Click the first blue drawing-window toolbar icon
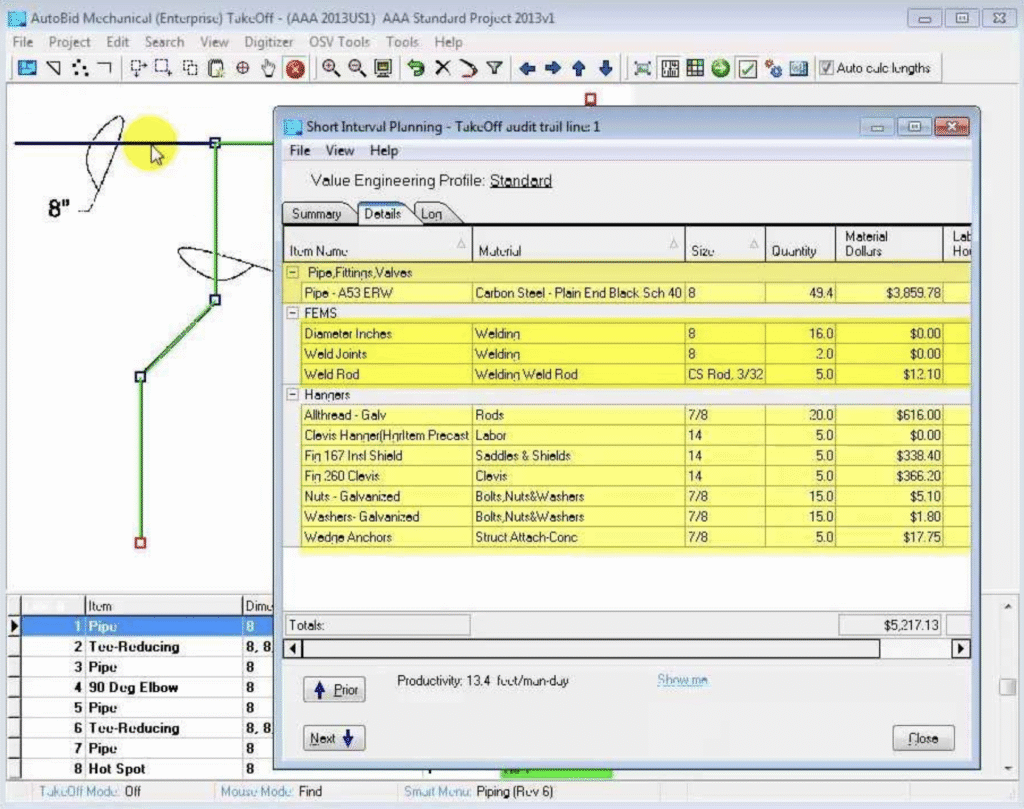Image resolution: width=1024 pixels, height=809 pixels. click(x=27, y=68)
